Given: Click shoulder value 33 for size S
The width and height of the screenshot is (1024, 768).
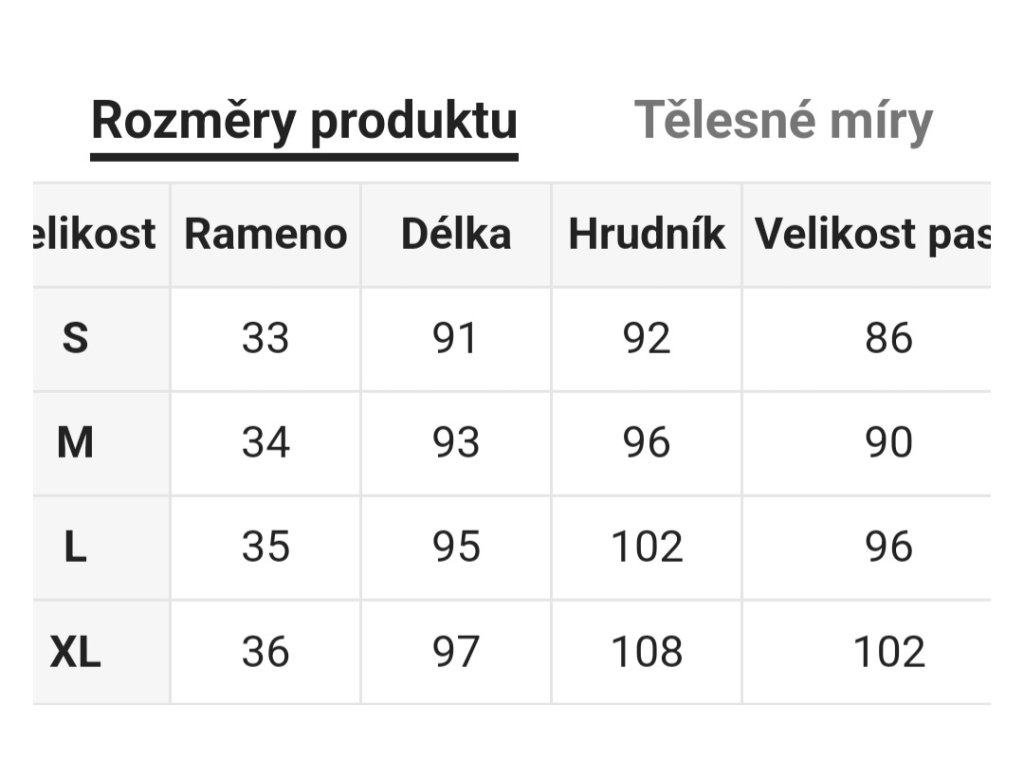Looking at the screenshot, I should [x=265, y=339].
